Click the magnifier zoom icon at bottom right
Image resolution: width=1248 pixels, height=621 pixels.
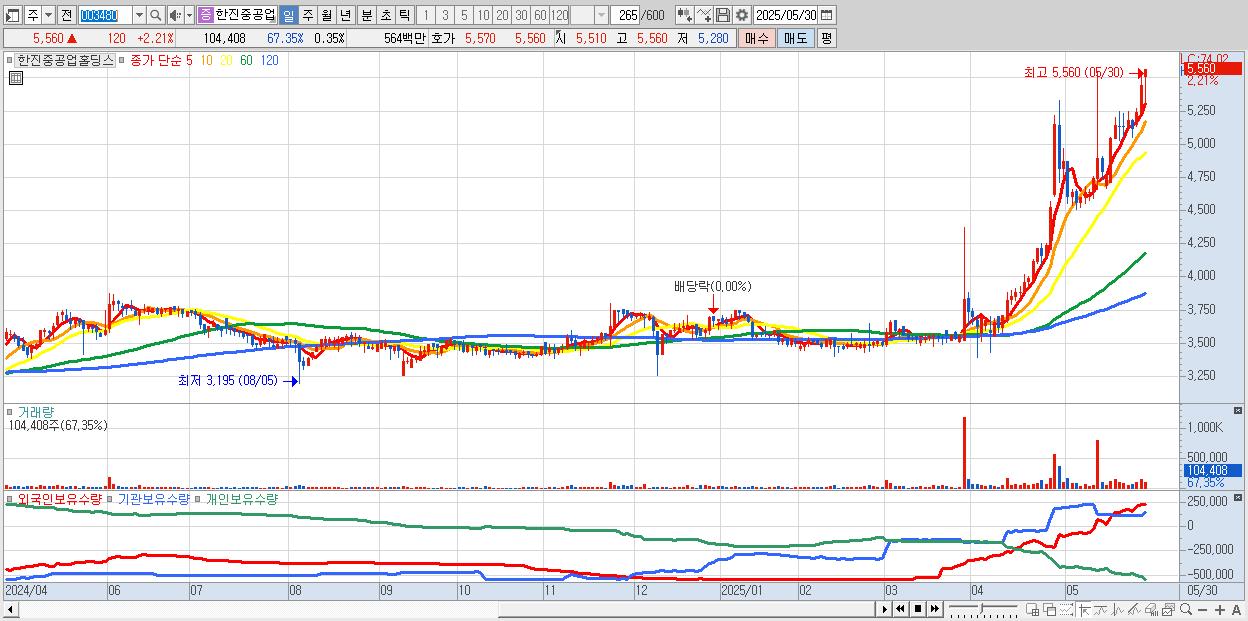[1186, 609]
